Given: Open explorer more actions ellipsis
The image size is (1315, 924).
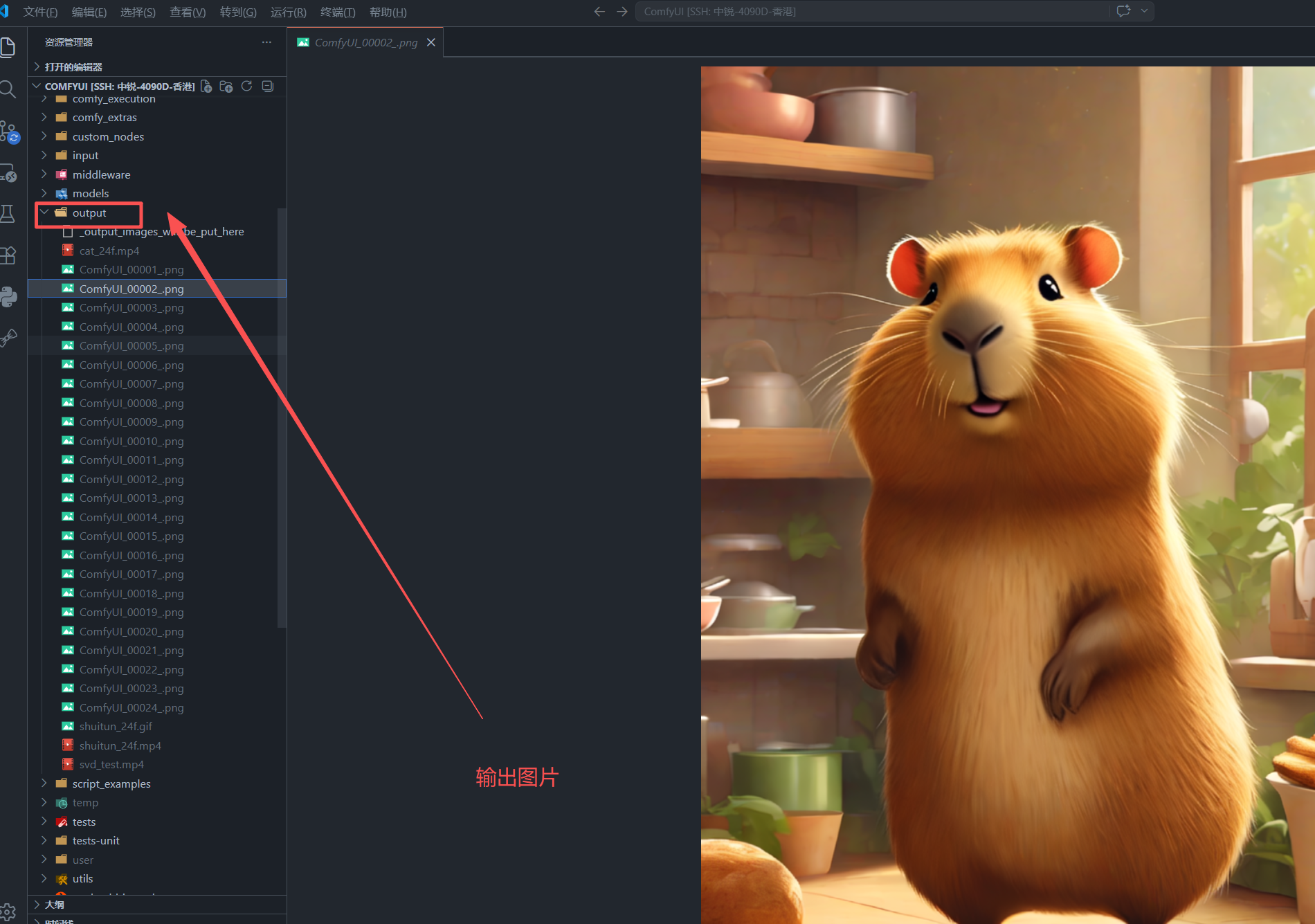Looking at the screenshot, I should (x=266, y=42).
